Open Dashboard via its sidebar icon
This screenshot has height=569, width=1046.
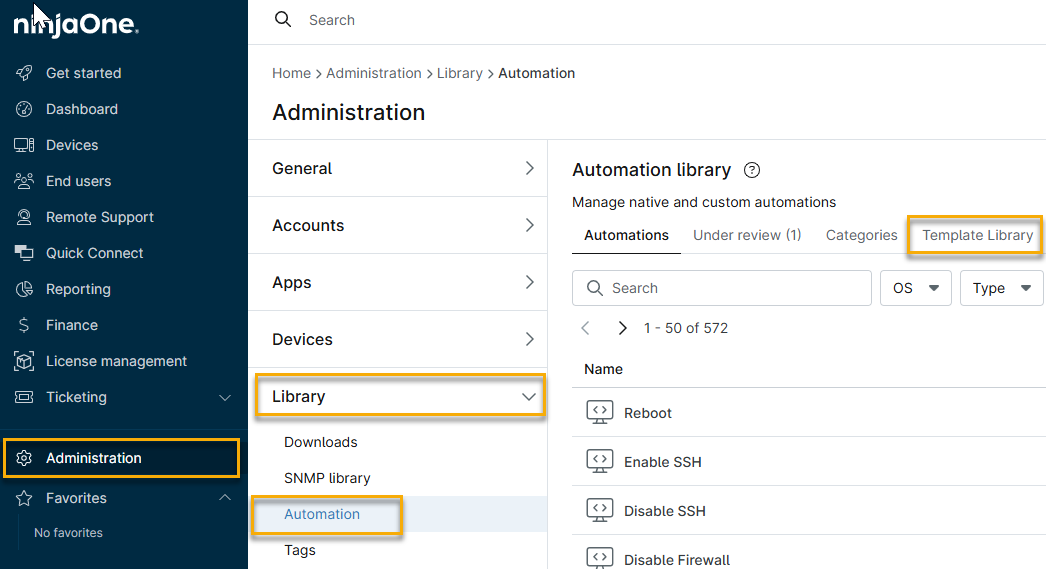coord(25,109)
